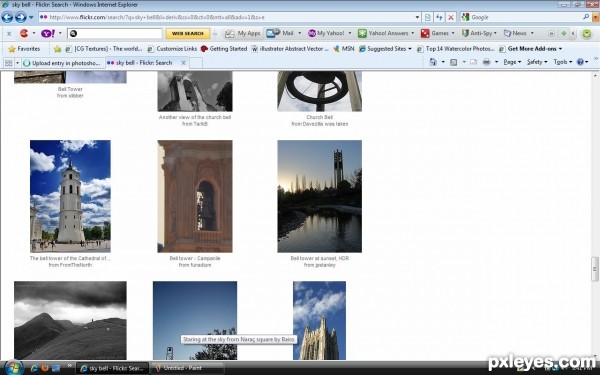Open the address bar dropdown arrow
Image resolution: width=600 pixels, height=375 pixels.
[417, 17]
